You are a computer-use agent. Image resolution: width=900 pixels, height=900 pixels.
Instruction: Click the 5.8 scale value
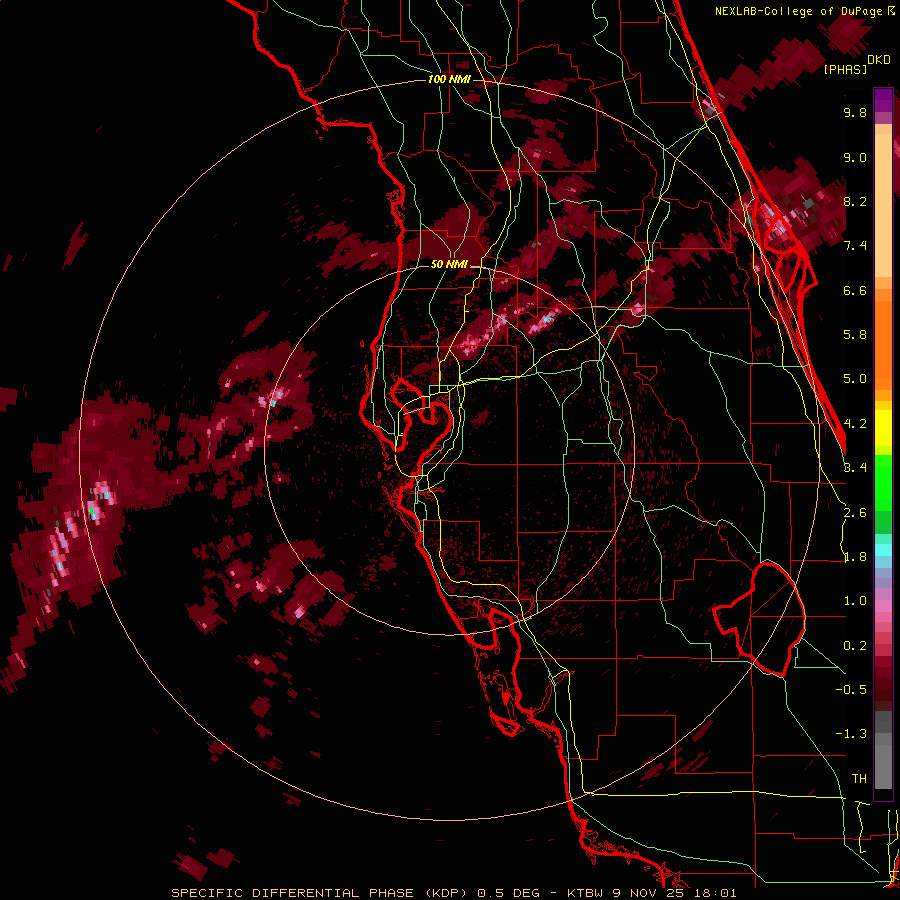click(855, 335)
